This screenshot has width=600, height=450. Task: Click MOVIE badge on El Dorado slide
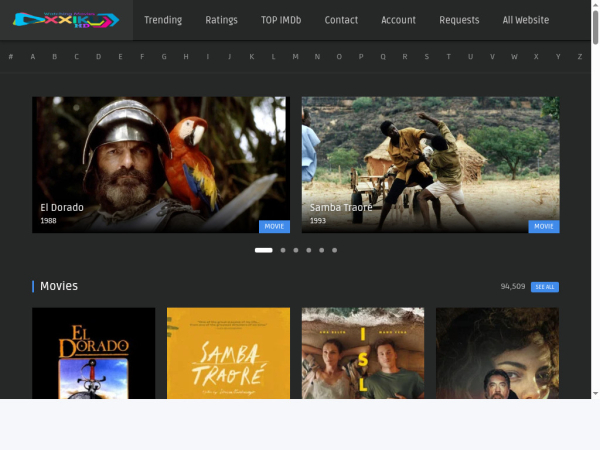[x=274, y=227]
